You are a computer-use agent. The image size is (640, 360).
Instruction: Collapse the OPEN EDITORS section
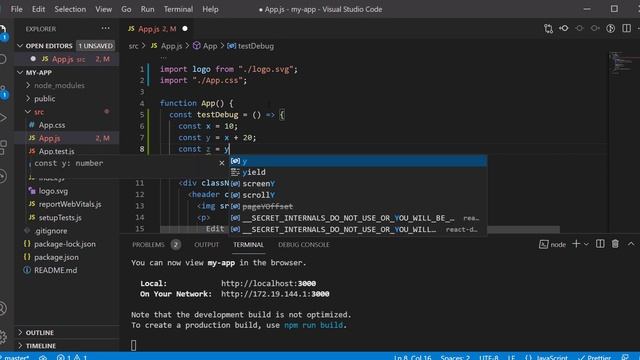[x=20, y=46]
